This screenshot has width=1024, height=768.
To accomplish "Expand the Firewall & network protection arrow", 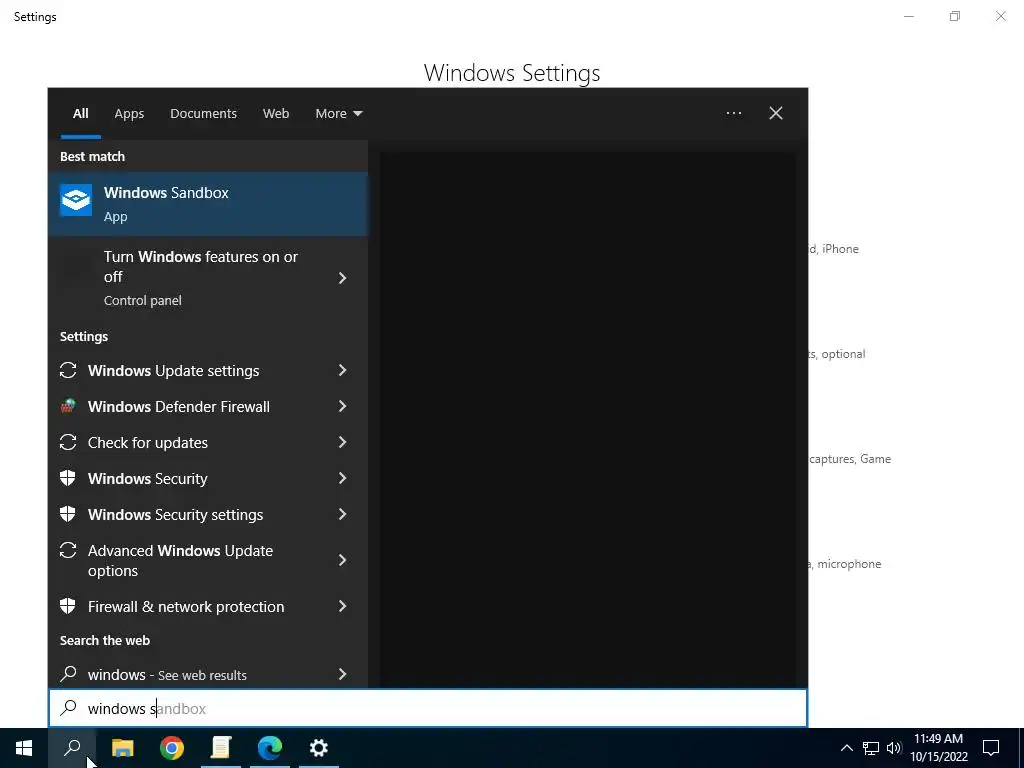I will point(342,606).
